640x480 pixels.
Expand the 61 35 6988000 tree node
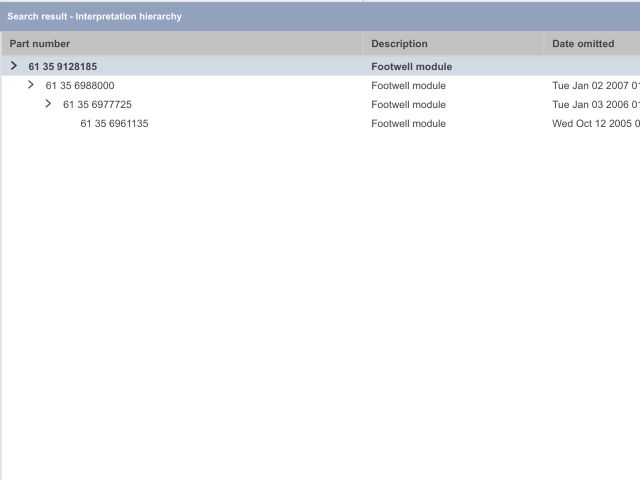tap(31, 85)
